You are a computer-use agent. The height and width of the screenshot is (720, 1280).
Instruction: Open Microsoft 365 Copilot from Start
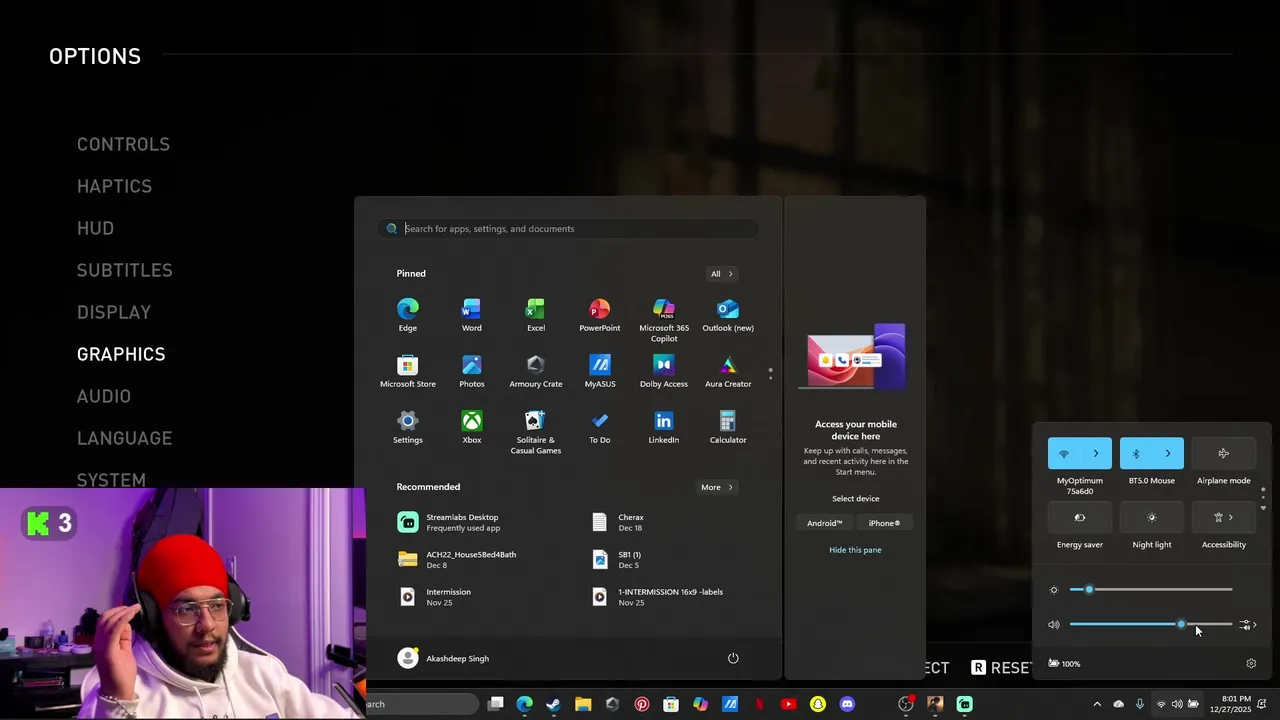coord(664,320)
